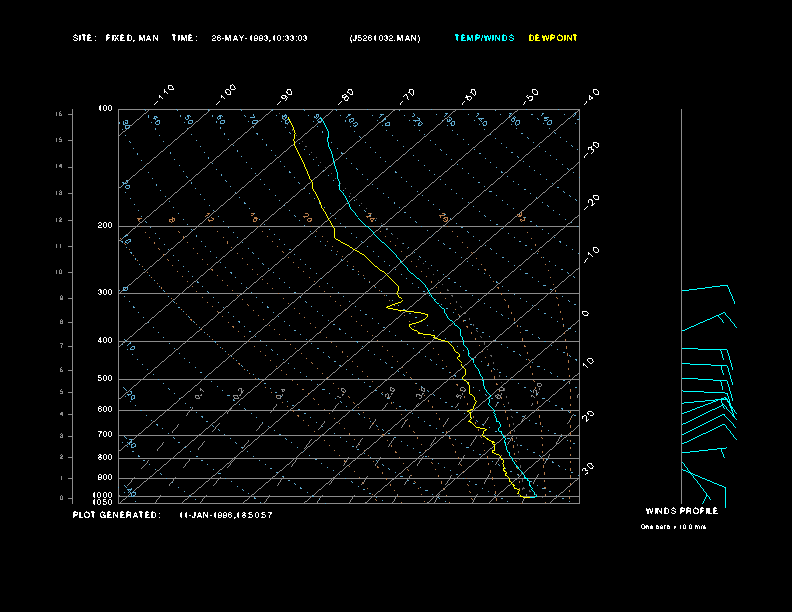Viewport: 792px width, 612px height.
Task: Click the (J5261032.MAN) file name label
Action: point(385,38)
